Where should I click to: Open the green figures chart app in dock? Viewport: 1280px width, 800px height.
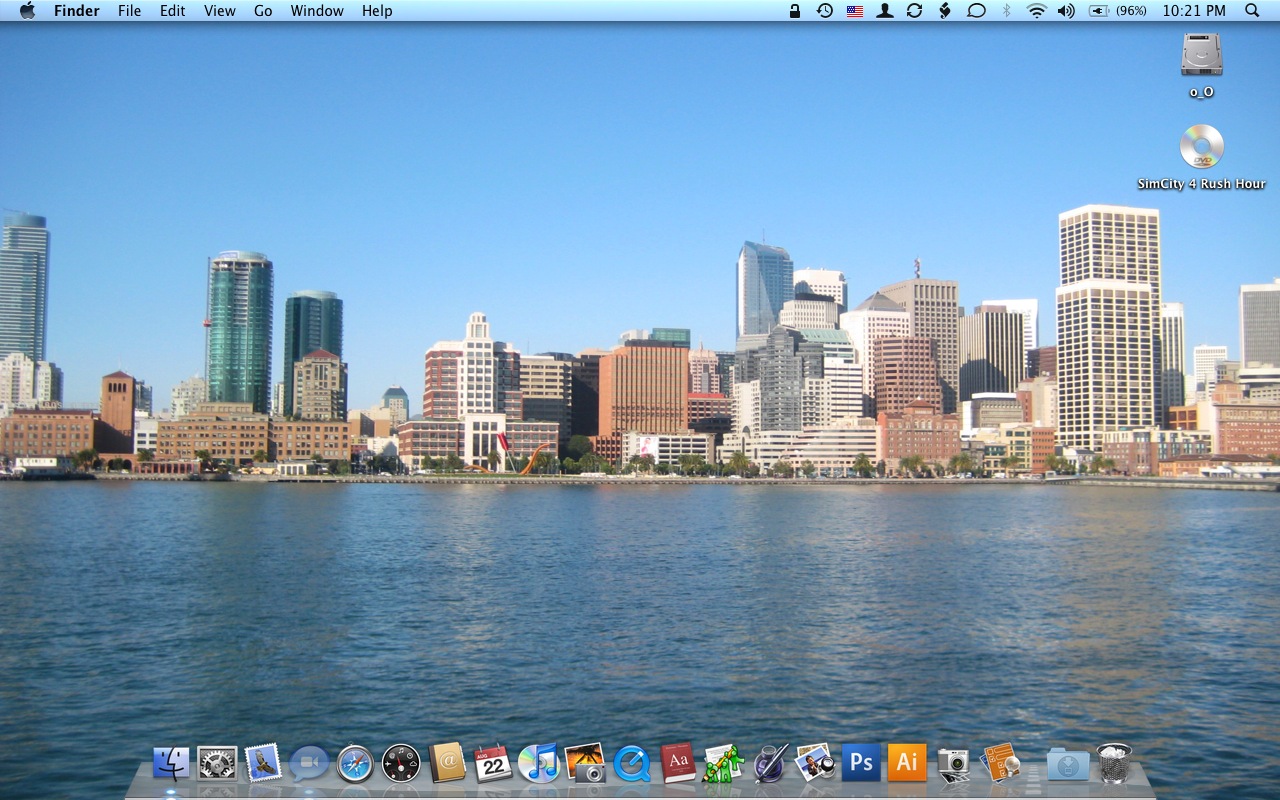point(724,764)
